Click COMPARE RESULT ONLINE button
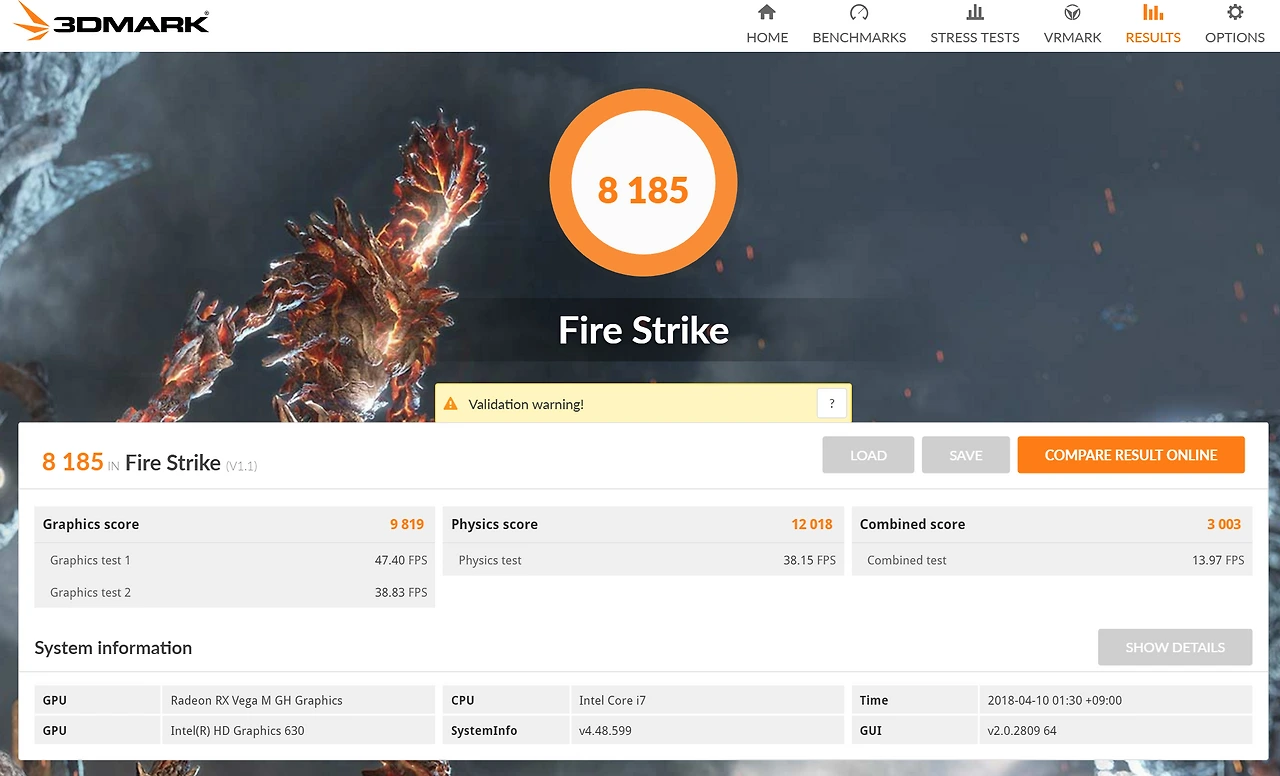Image resolution: width=1280 pixels, height=776 pixels. [1131, 455]
